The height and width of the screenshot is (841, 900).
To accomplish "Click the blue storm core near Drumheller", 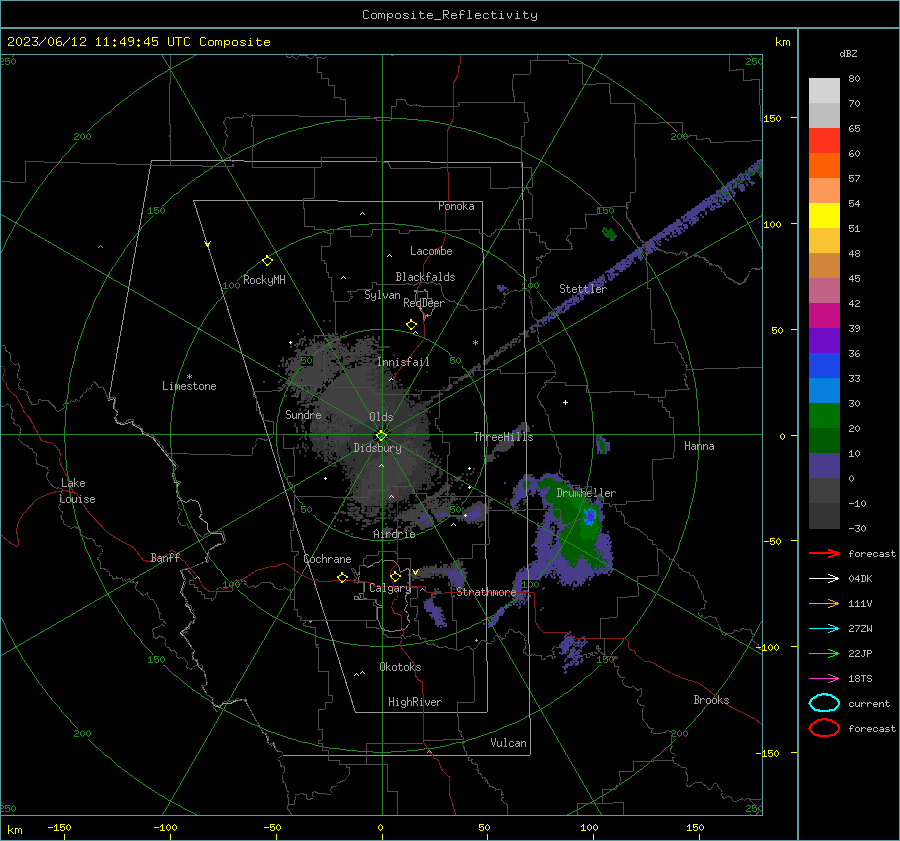I will point(589,516).
